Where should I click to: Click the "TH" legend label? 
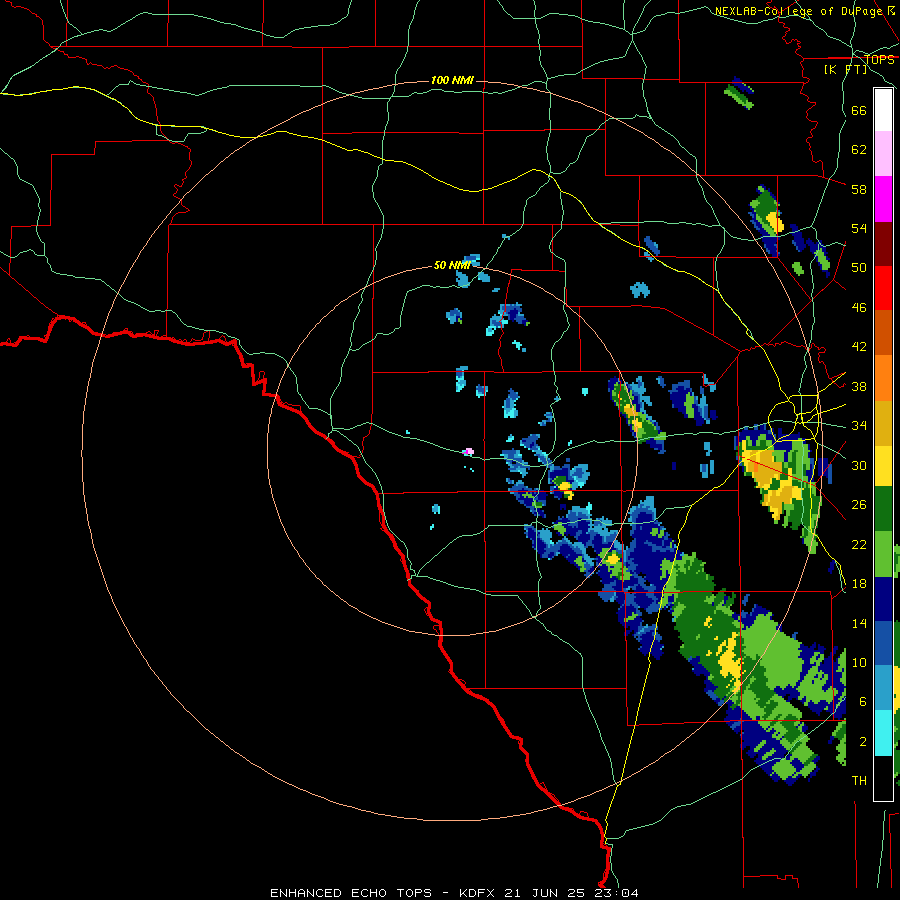[859, 780]
